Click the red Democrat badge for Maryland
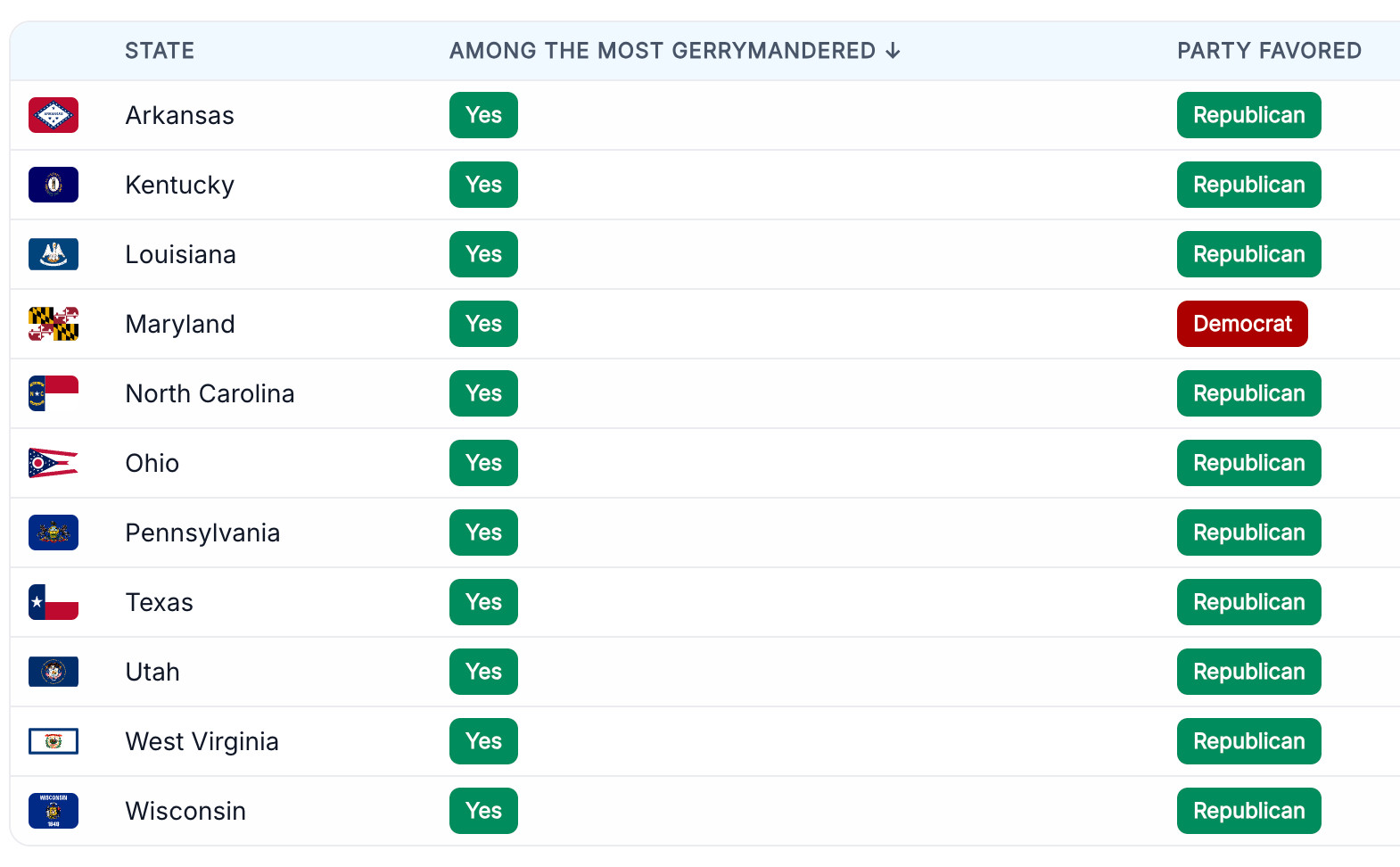Image resolution: width=1400 pixels, height=867 pixels. [1242, 324]
